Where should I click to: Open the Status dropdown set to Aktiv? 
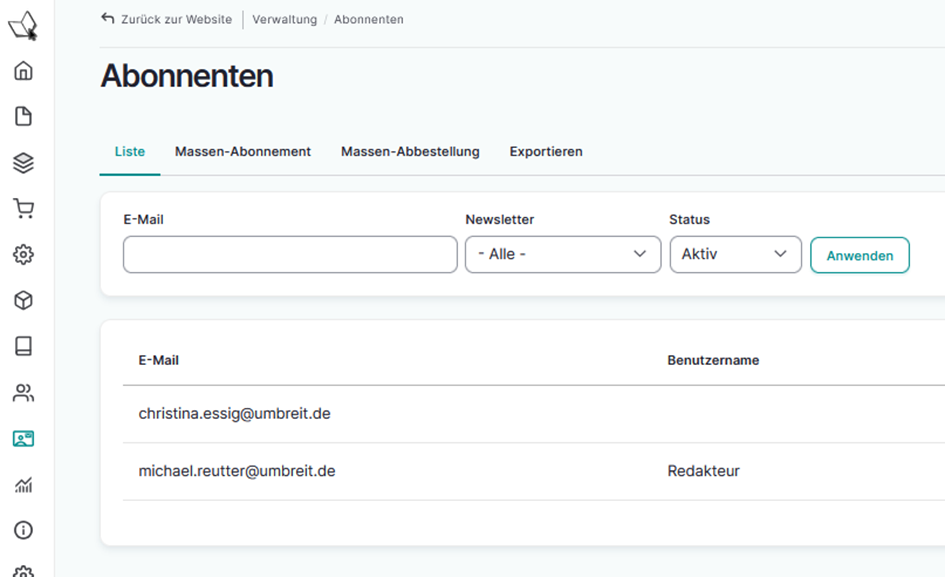735,254
